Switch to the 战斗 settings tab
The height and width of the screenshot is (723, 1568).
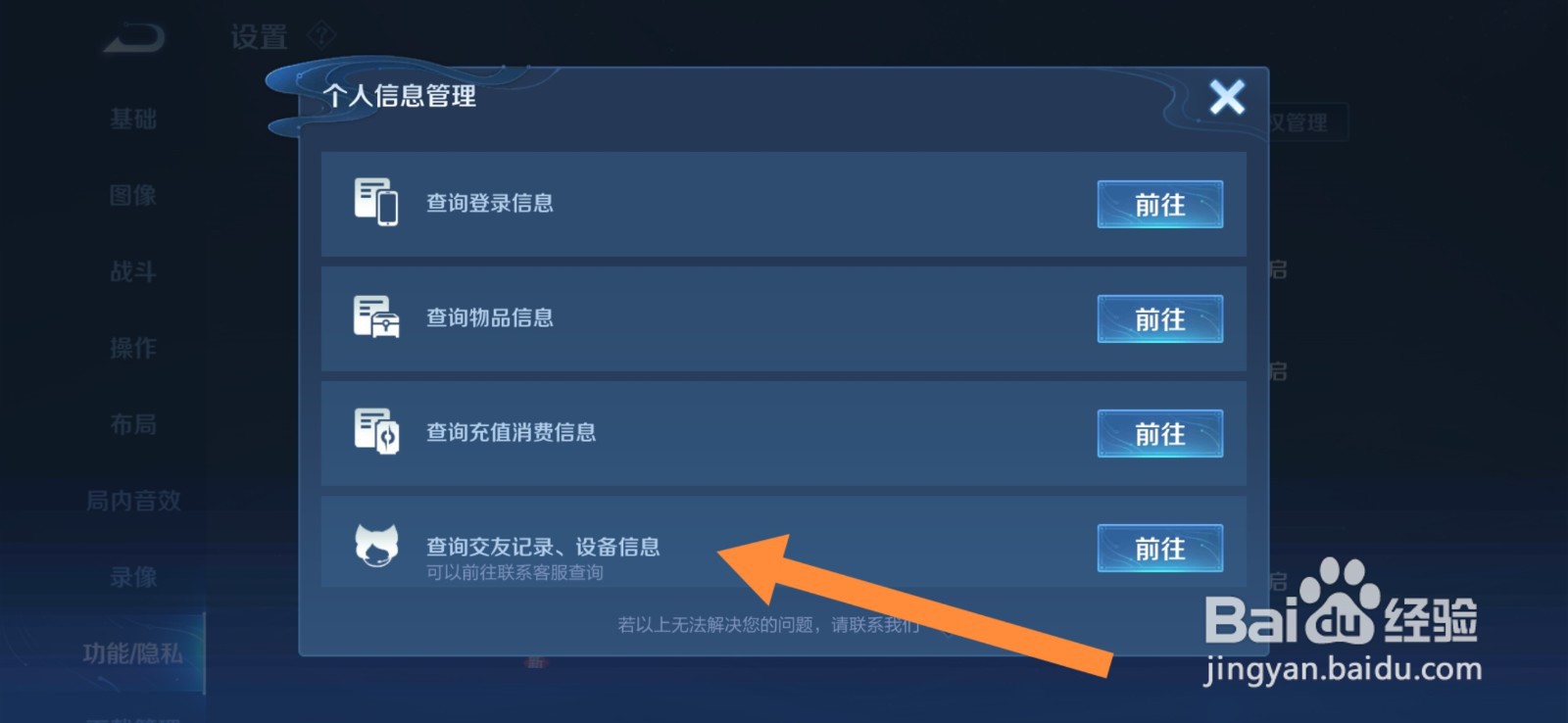tap(133, 271)
